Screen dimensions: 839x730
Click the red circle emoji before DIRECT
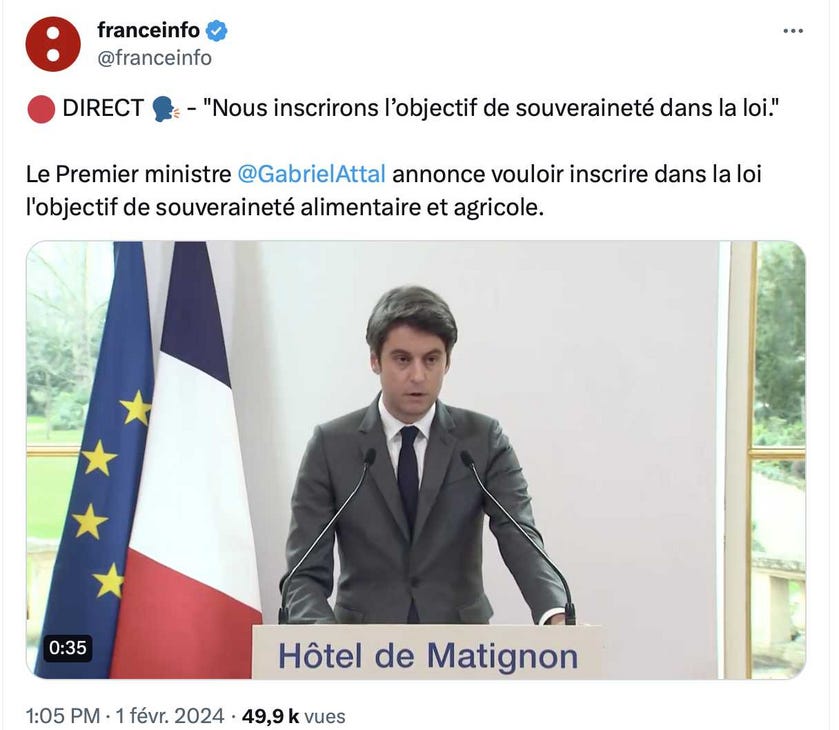(x=41, y=109)
